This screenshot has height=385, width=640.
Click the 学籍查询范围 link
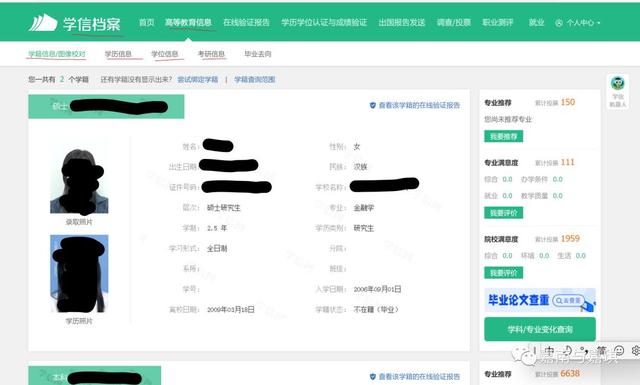point(255,79)
